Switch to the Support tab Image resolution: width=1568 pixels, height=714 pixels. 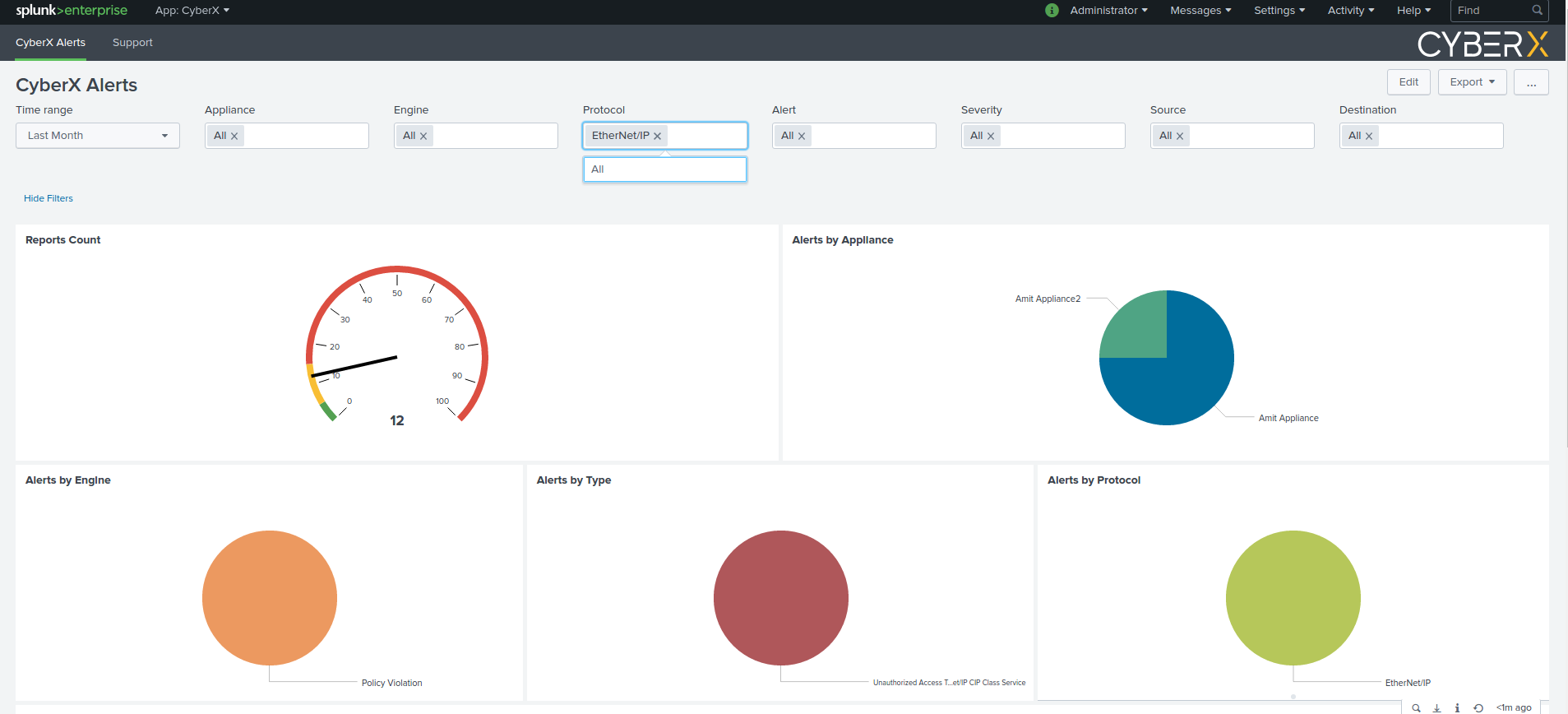click(x=132, y=43)
